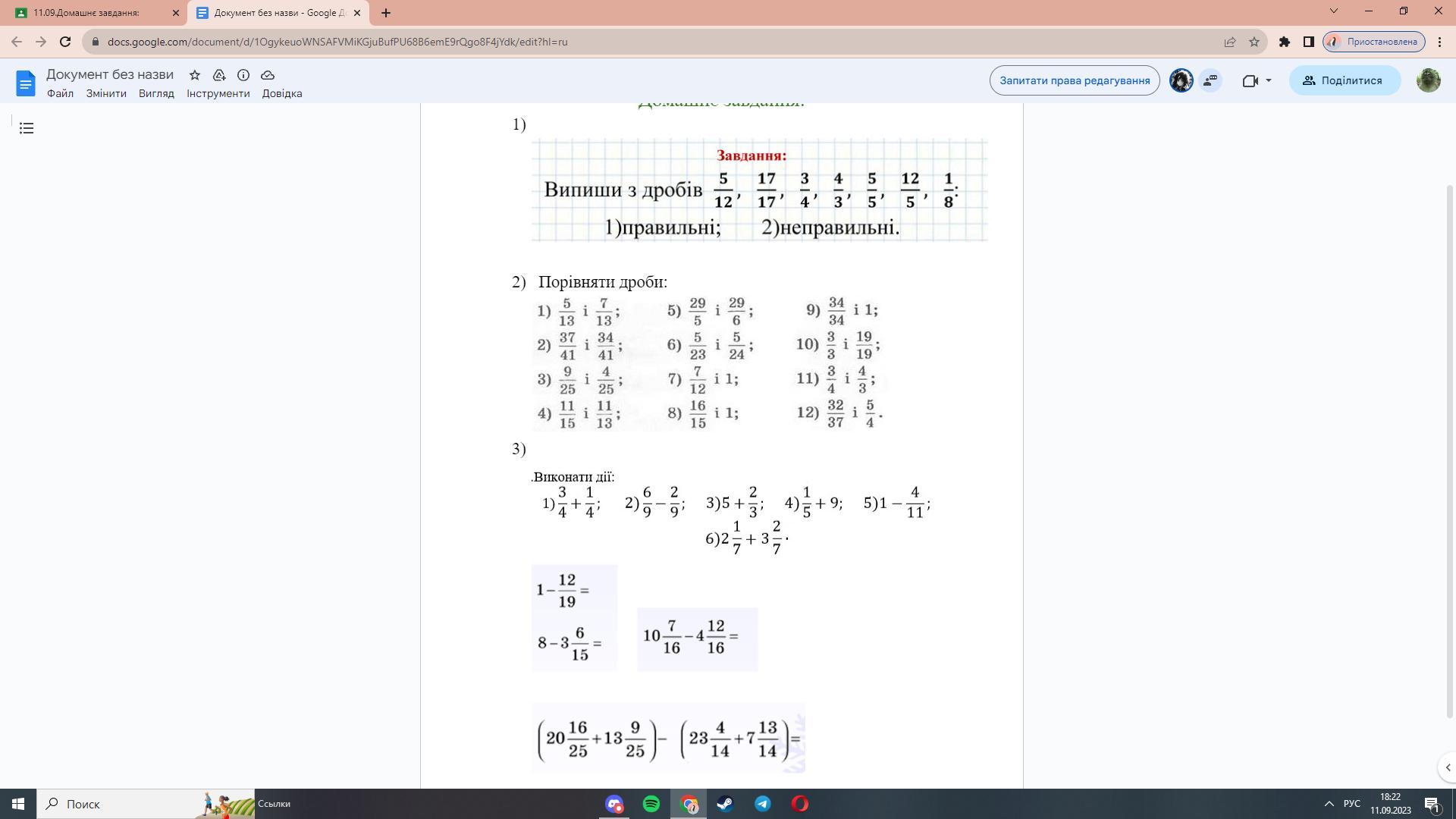The width and height of the screenshot is (1456, 819).
Task: Open the Windows Start menu
Action: pos(18,804)
